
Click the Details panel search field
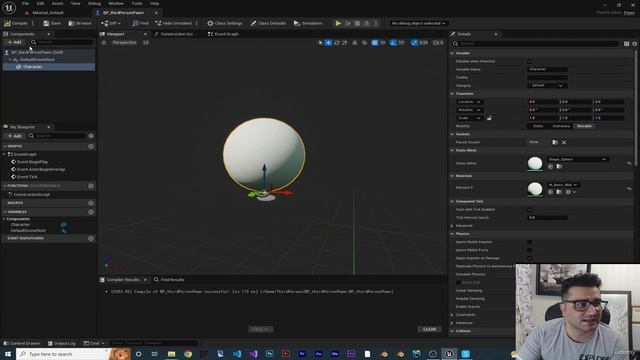[538, 44]
